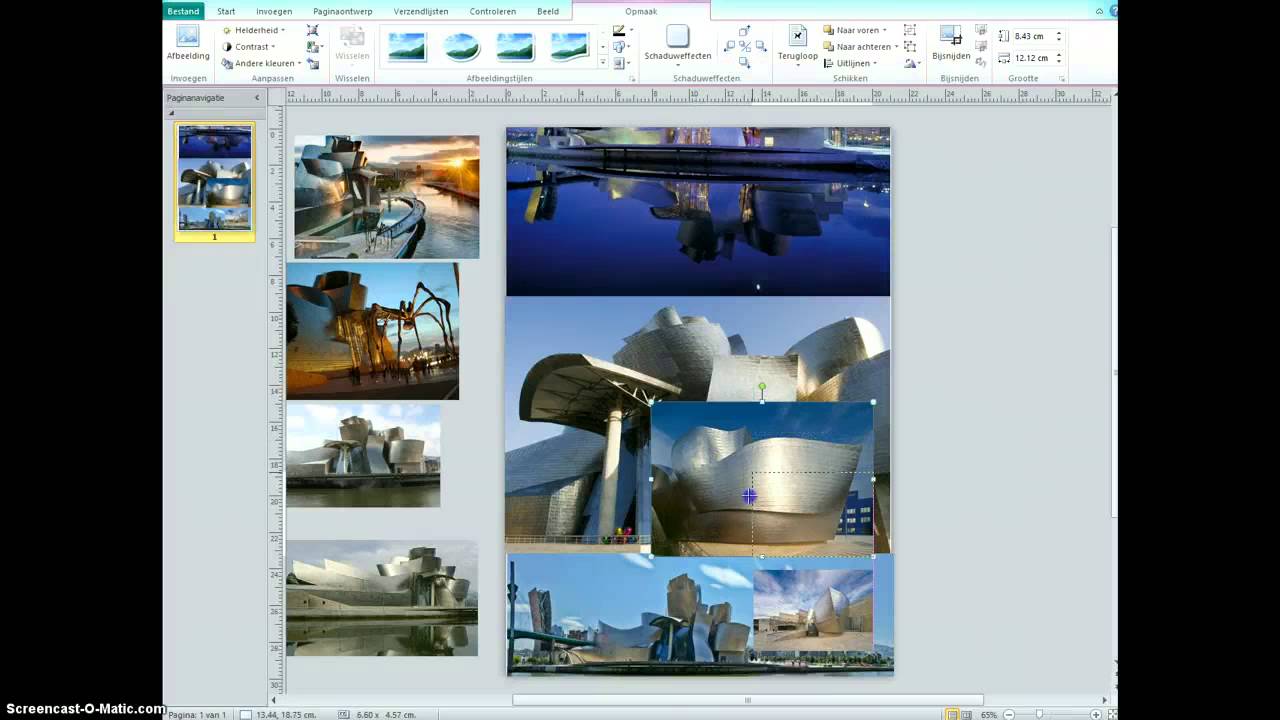Click the picture border pen icon
Image resolution: width=1280 pixels, height=720 pixels.
tap(619, 31)
